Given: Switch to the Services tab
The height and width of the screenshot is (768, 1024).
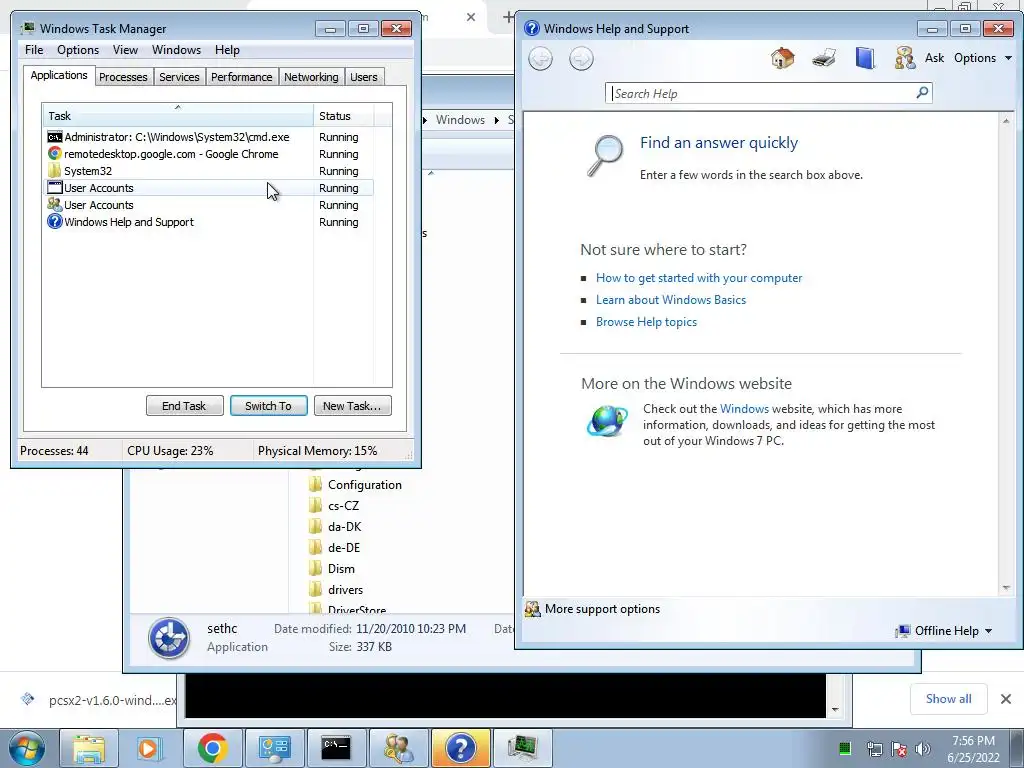Looking at the screenshot, I should pos(179,77).
